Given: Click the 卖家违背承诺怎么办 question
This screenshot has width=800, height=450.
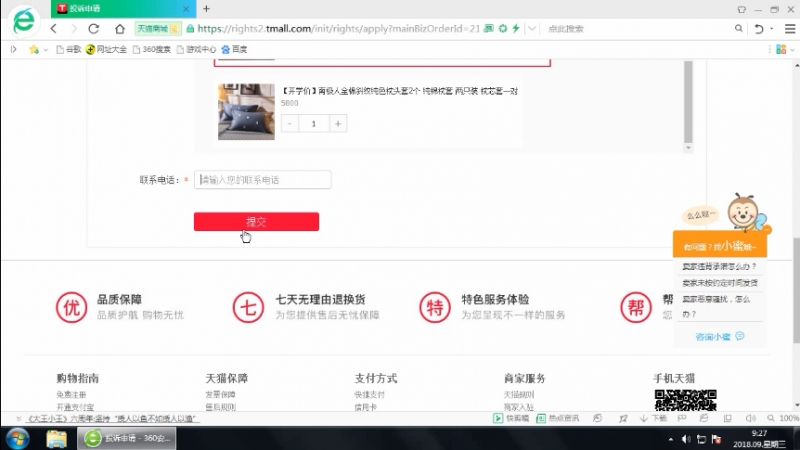Looking at the screenshot, I should click(x=719, y=266).
